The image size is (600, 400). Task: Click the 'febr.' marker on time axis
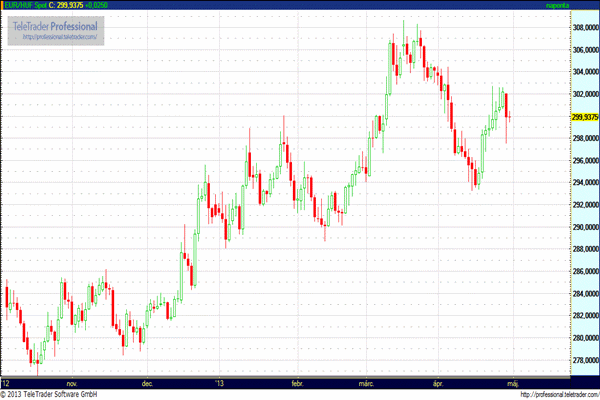(296, 382)
